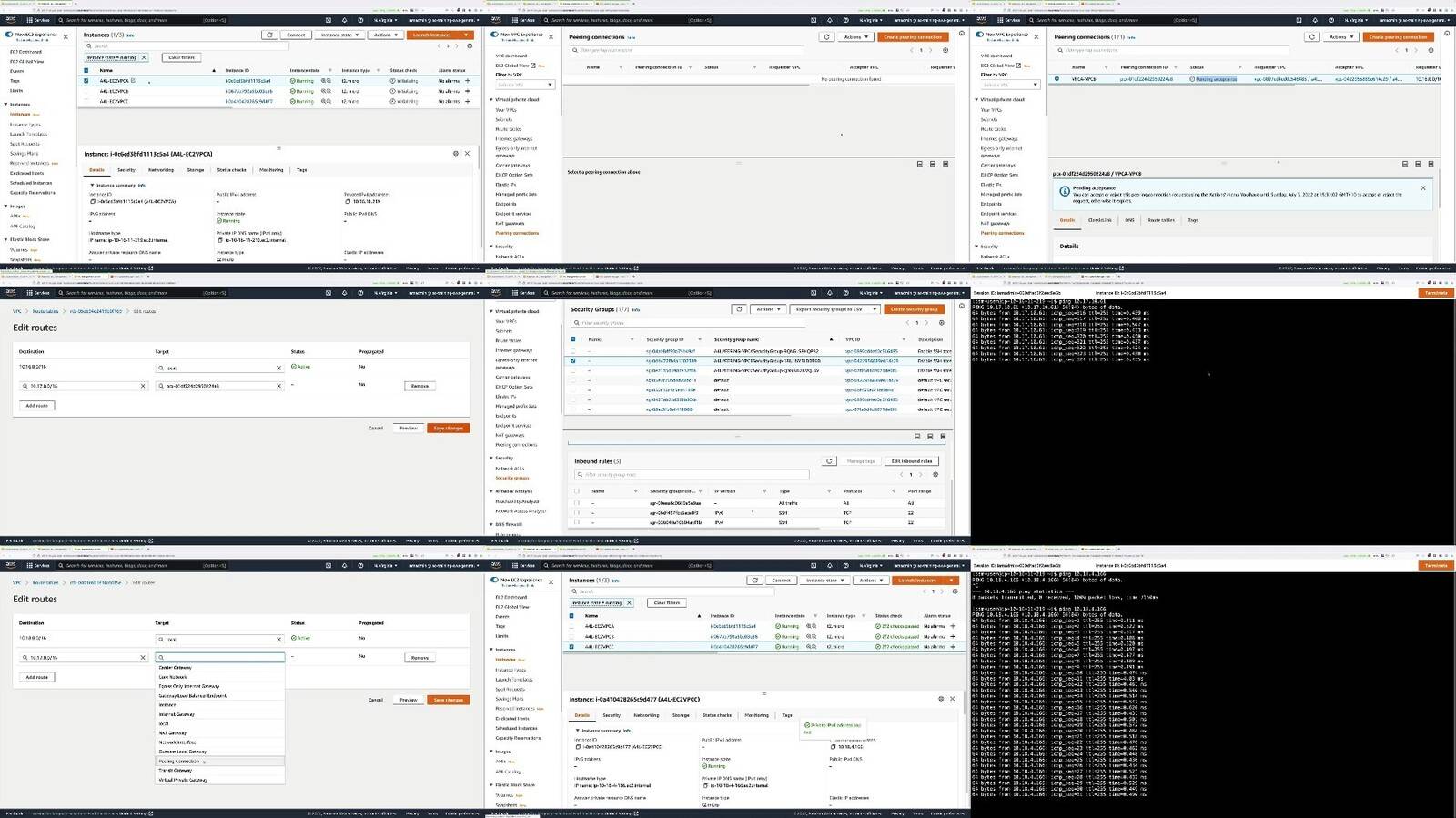Refresh the empty Peering connections list
This screenshot has width=1456, height=818.
tap(826, 37)
